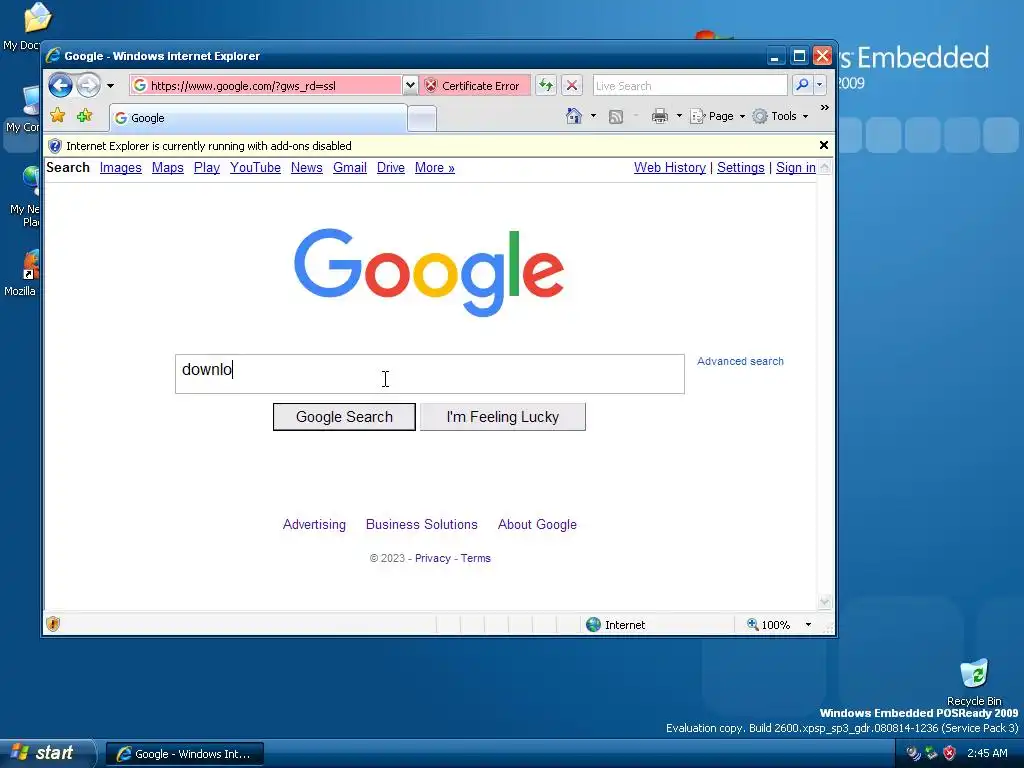Click status bar security shield icon
Screen dimensions: 1024x768
point(53,624)
